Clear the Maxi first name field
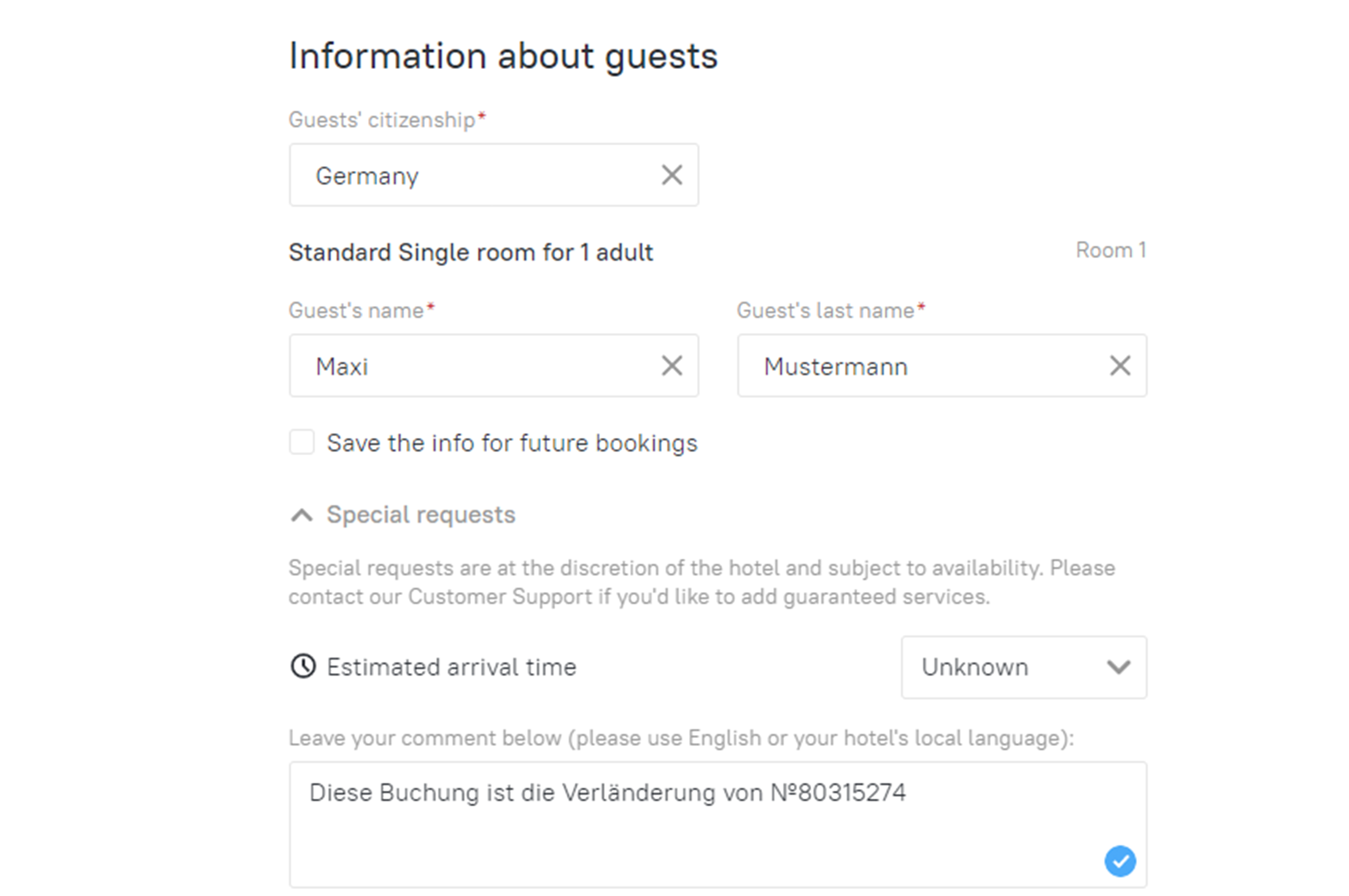This screenshot has width=1349, height=896. pyautogui.click(x=671, y=366)
